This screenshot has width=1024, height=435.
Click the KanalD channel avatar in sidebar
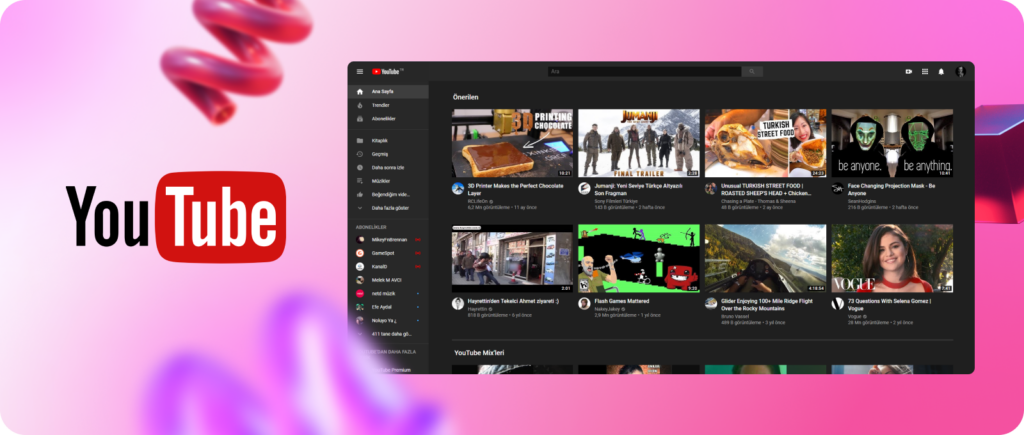[x=359, y=266]
